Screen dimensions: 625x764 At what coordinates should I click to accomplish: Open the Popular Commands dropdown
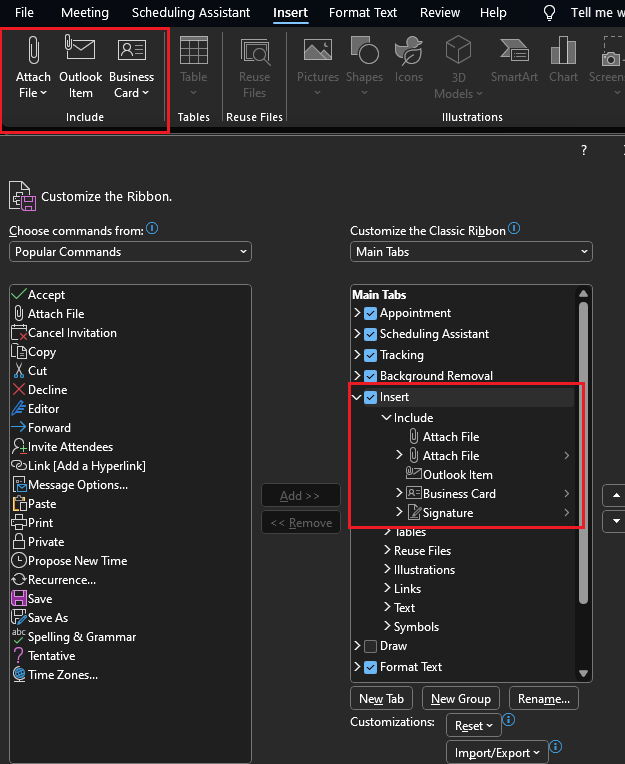(130, 252)
